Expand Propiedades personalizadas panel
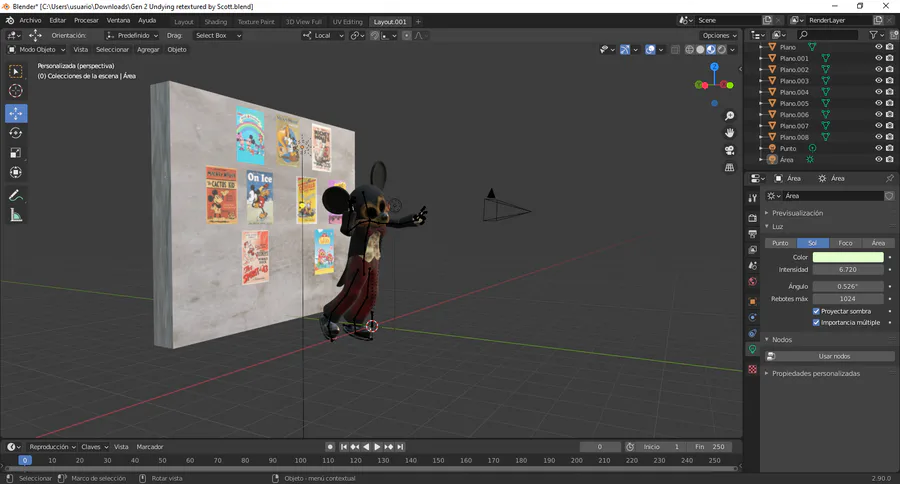The width and height of the screenshot is (900, 484). 816,374
